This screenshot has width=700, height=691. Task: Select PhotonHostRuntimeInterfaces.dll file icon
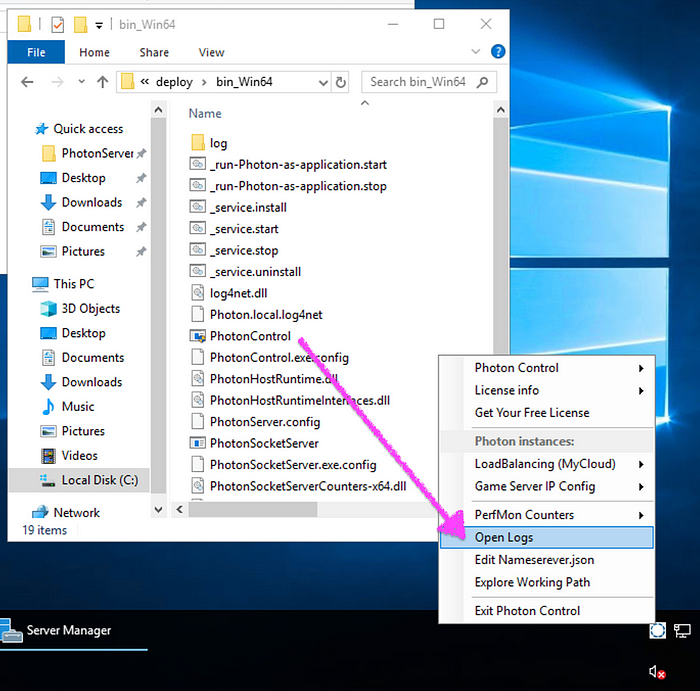click(198, 400)
